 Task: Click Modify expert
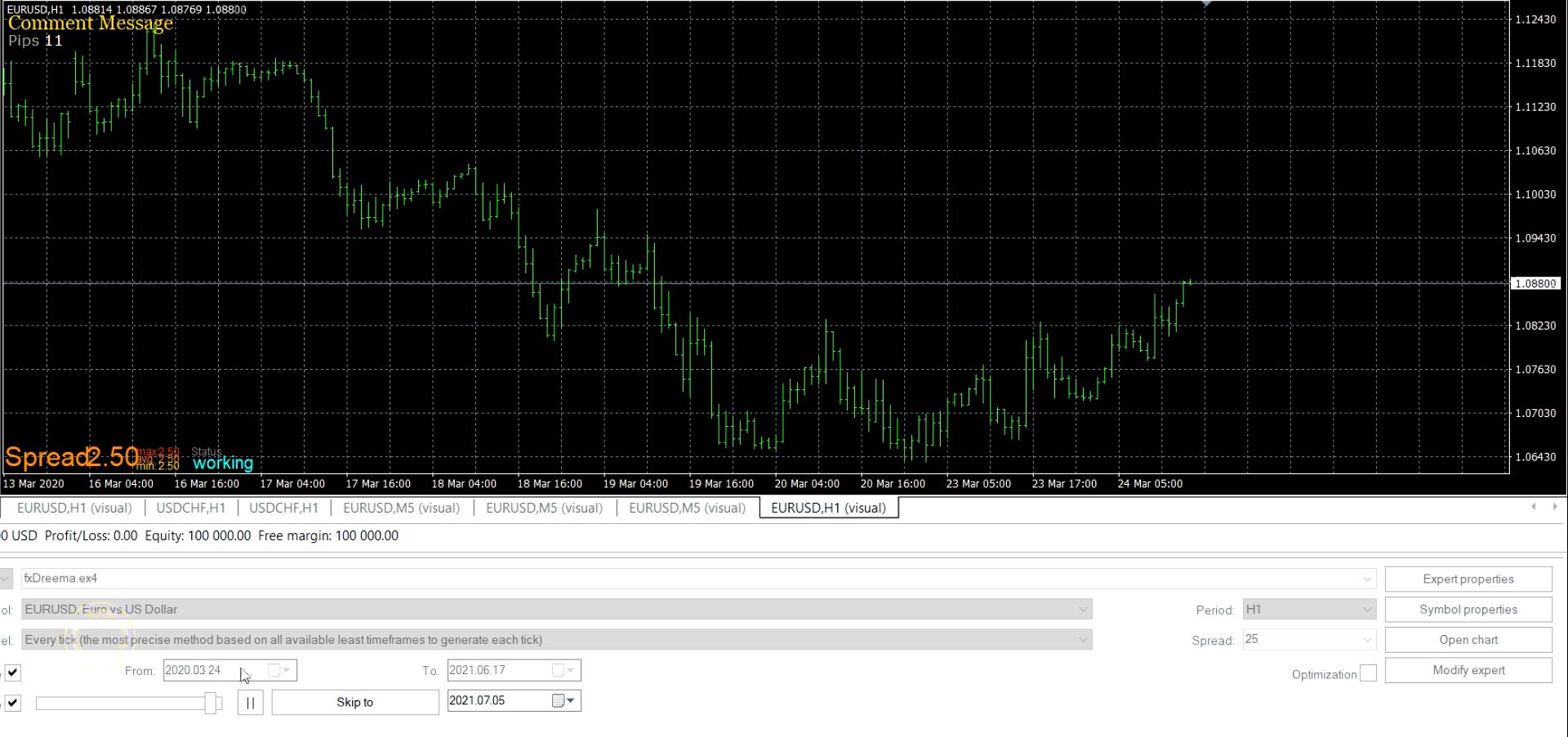point(1468,670)
